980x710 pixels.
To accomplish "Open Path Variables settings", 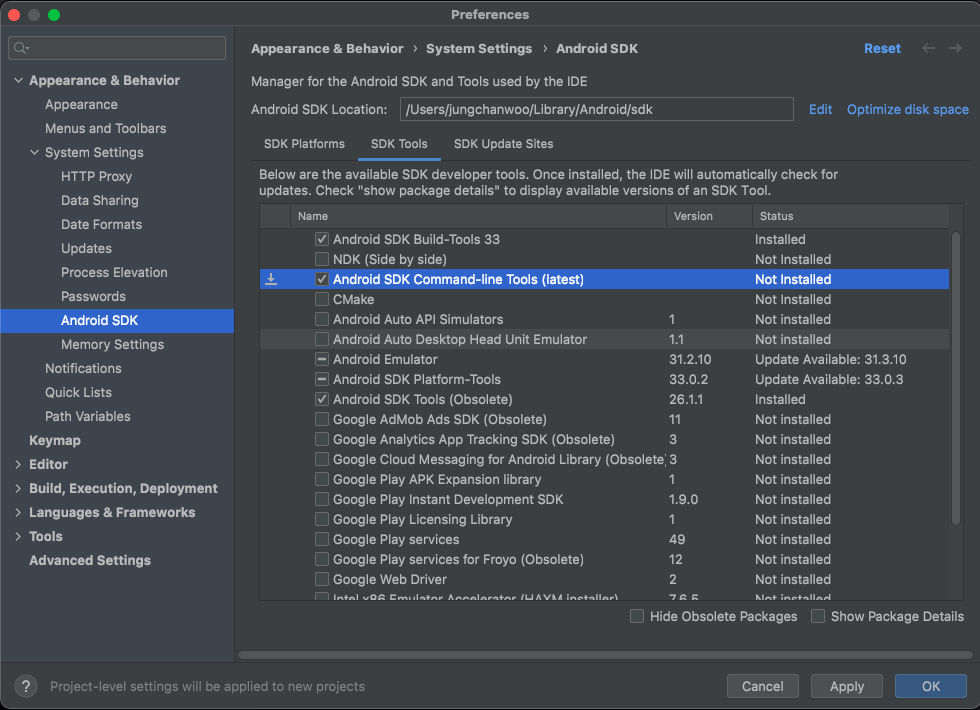I will tap(88, 416).
